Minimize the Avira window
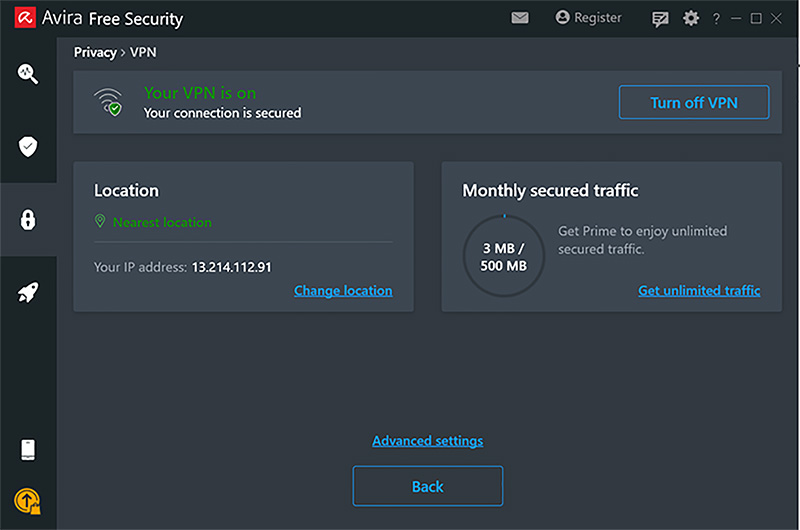Image resolution: width=800 pixels, height=530 pixels. pyautogui.click(x=736, y=18)
